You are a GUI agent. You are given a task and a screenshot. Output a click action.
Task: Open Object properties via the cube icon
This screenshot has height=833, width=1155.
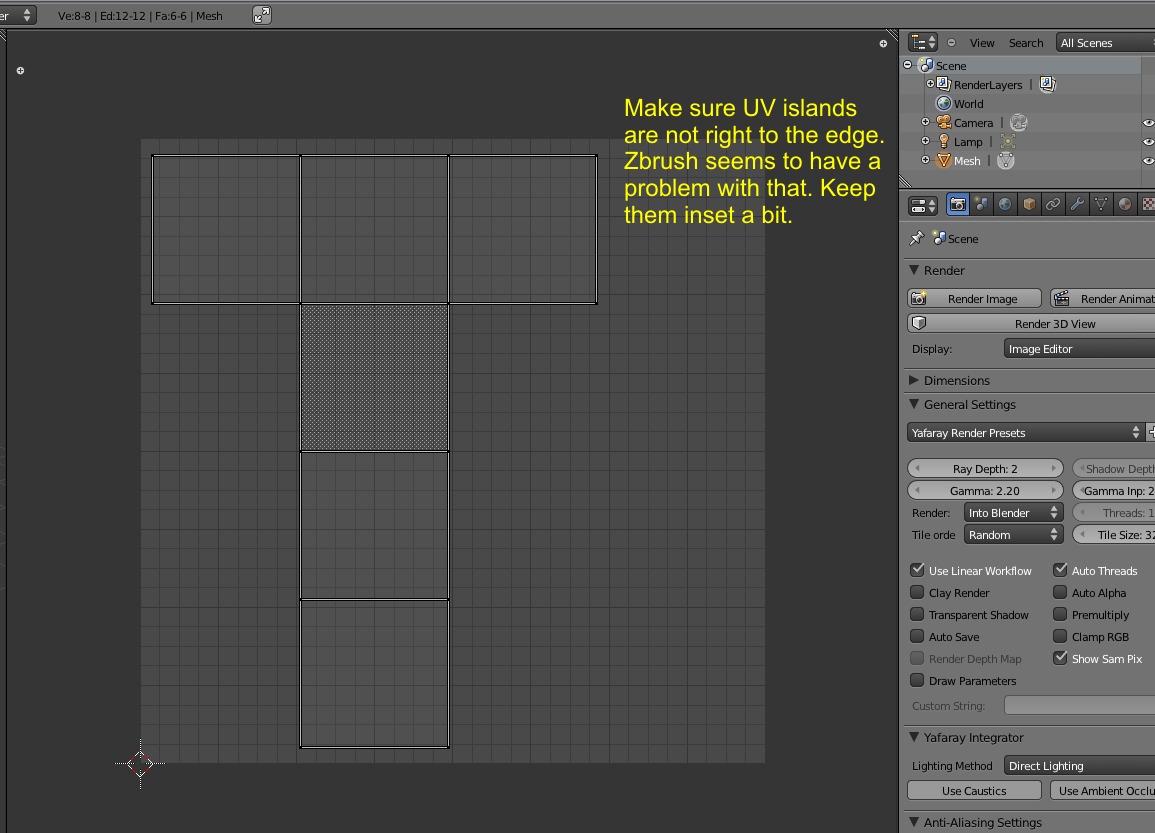(1028, 205)
